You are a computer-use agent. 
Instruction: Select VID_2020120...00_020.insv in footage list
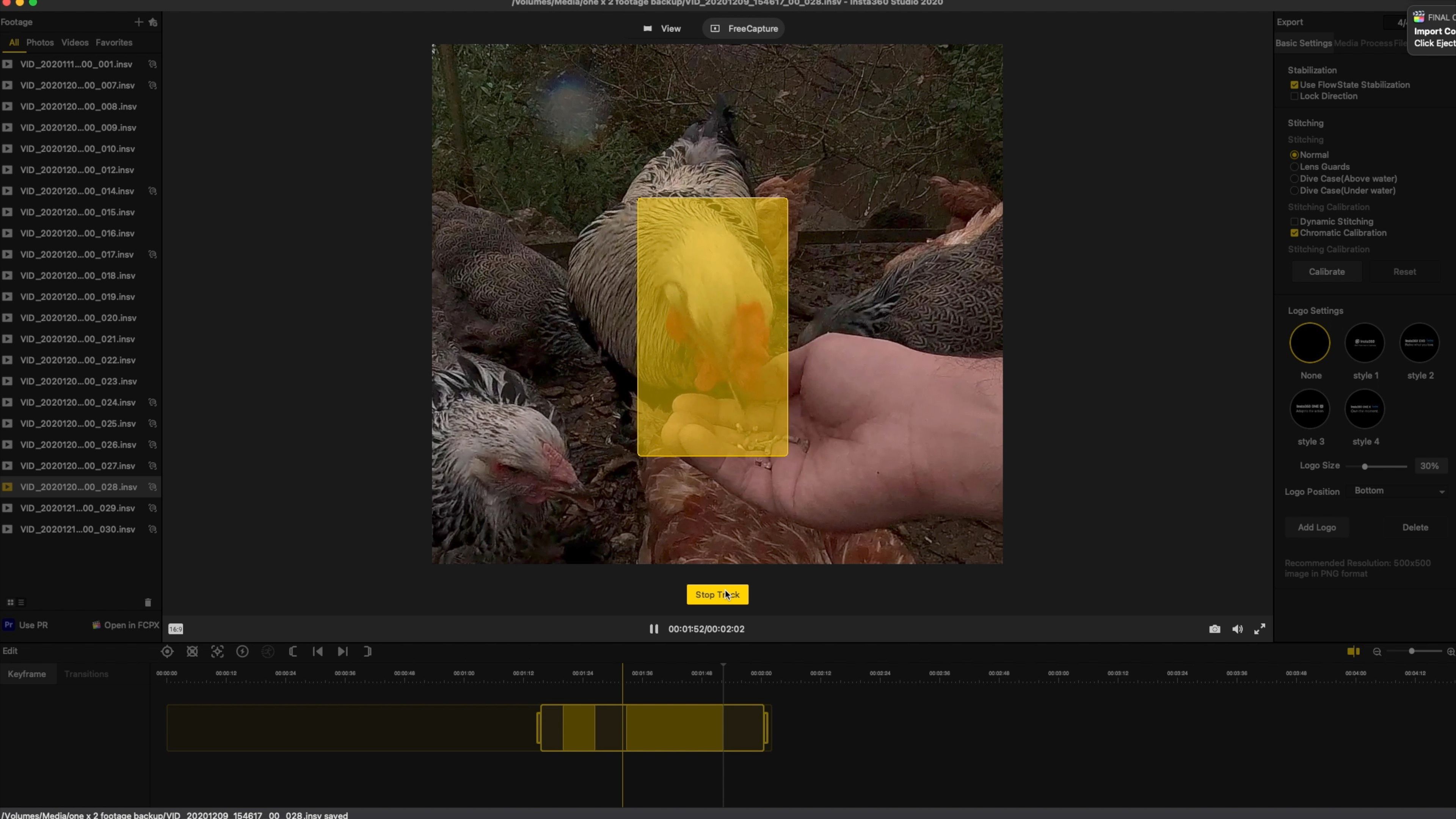click(x=80, y=318)
